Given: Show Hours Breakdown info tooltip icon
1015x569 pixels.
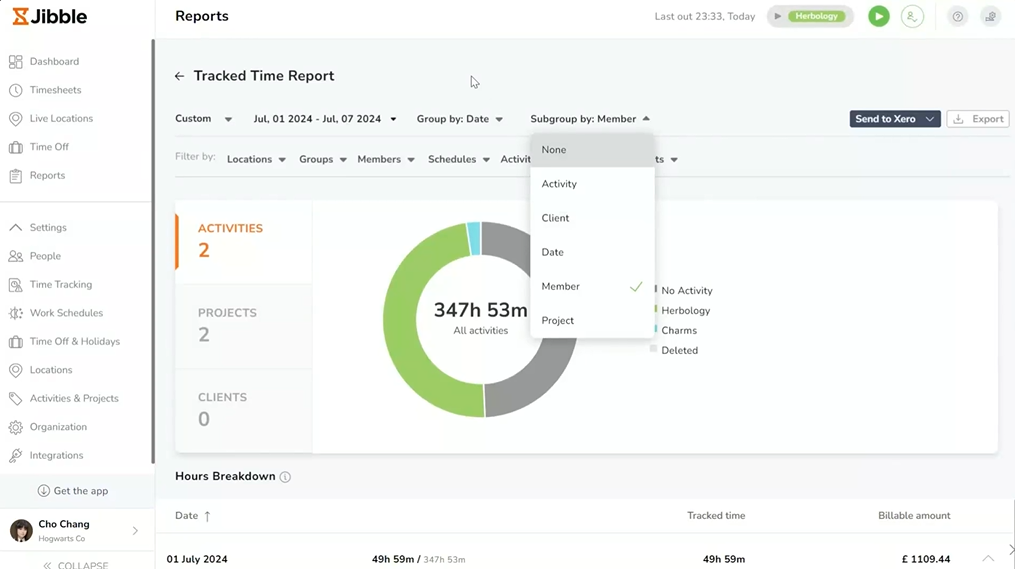Looking at the screenshot, I should pyautogui.click(x=285, y=477).
